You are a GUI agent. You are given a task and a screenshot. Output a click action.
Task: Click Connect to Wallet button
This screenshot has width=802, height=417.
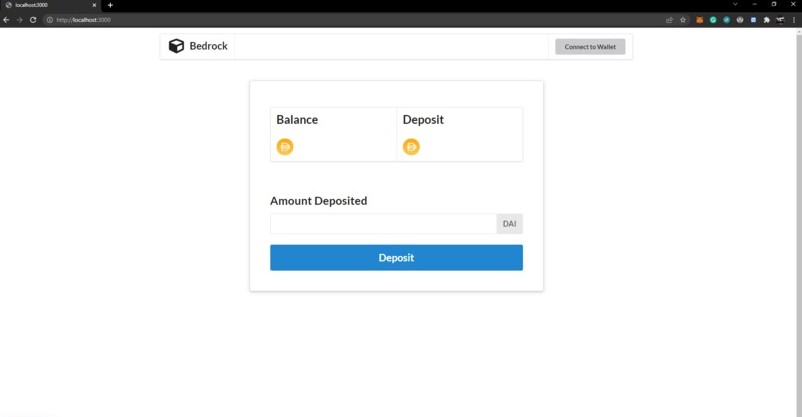(x=590, y=47)
